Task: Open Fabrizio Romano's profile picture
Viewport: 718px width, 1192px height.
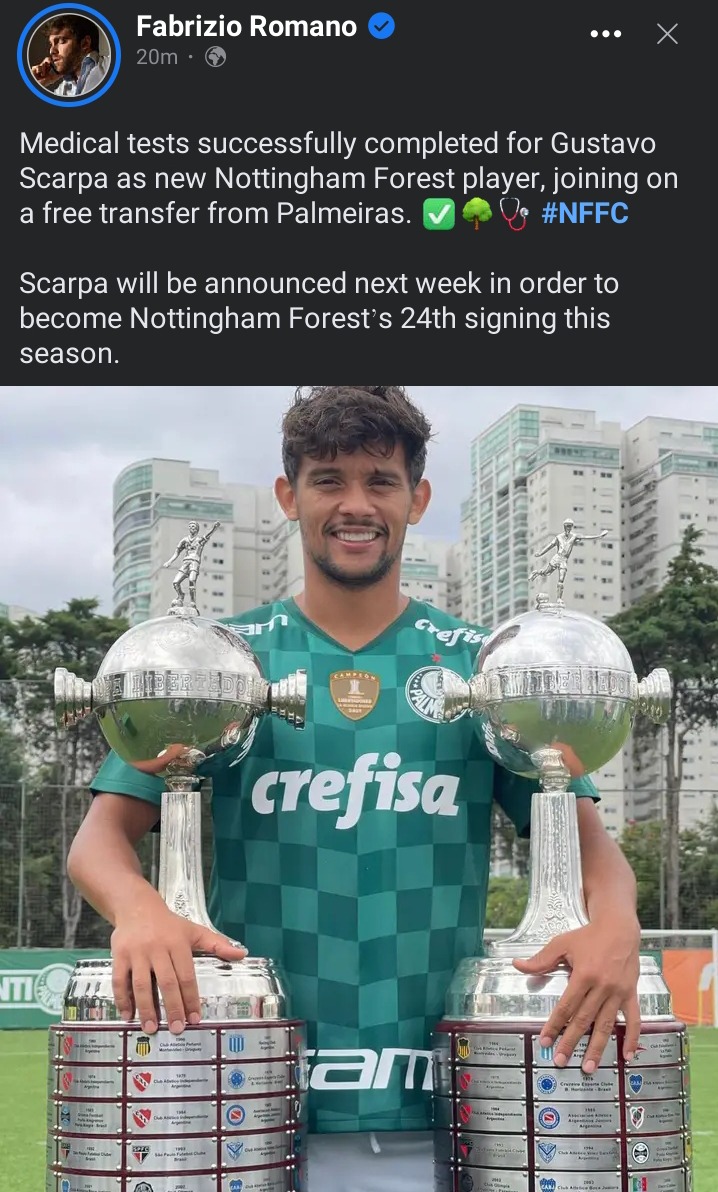Action: [69, 55]
